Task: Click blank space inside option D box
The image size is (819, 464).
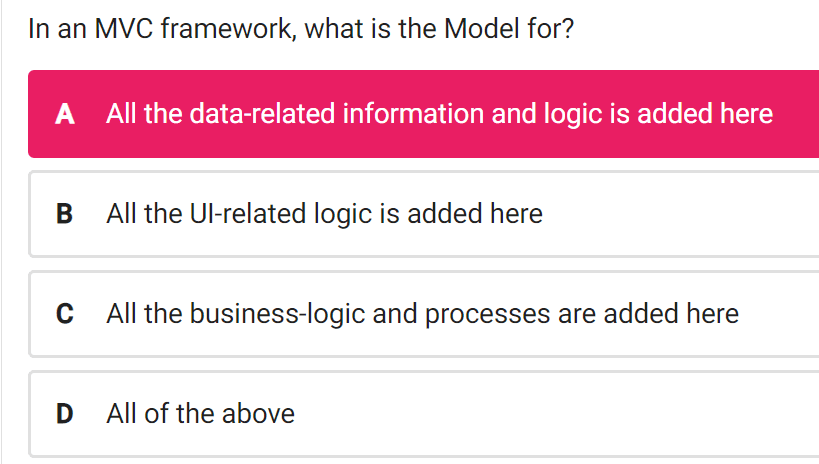Action: point(554,414)
